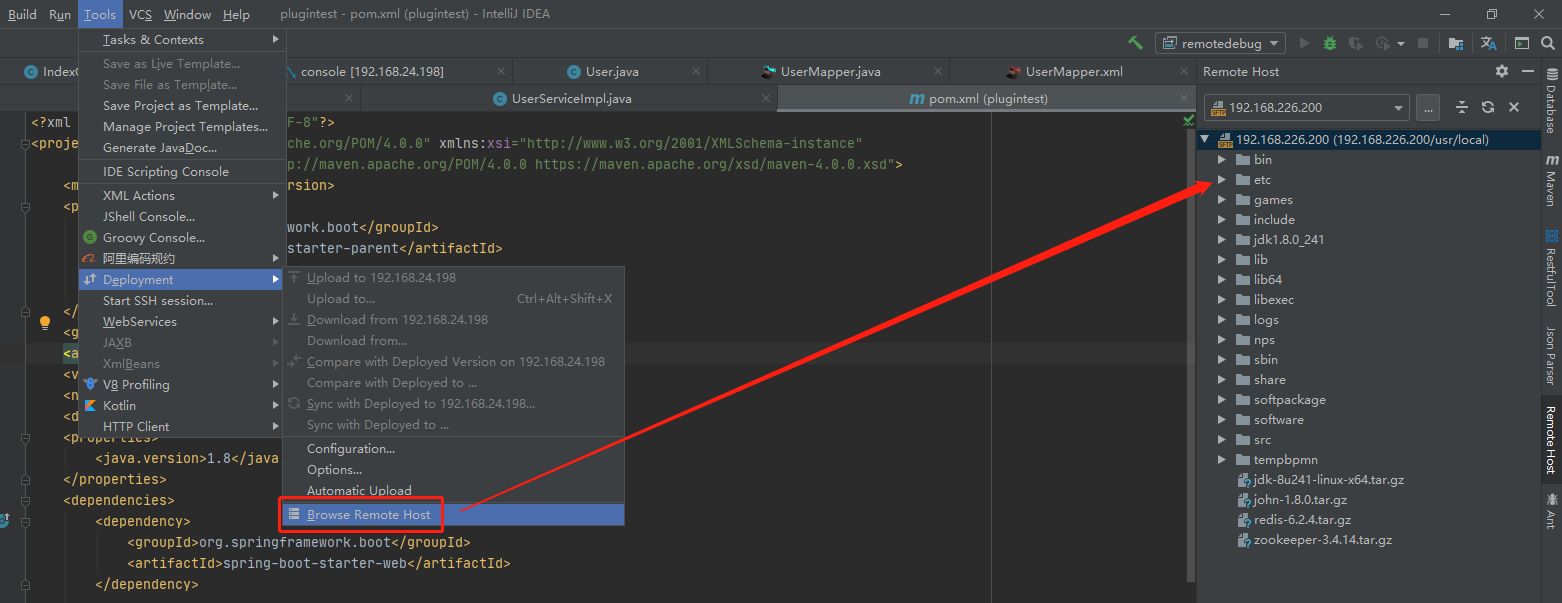The height and width of the screenshot is (603, 1562).
Task: Click the Translate icon in toolbar
Action: [1488, 43]
